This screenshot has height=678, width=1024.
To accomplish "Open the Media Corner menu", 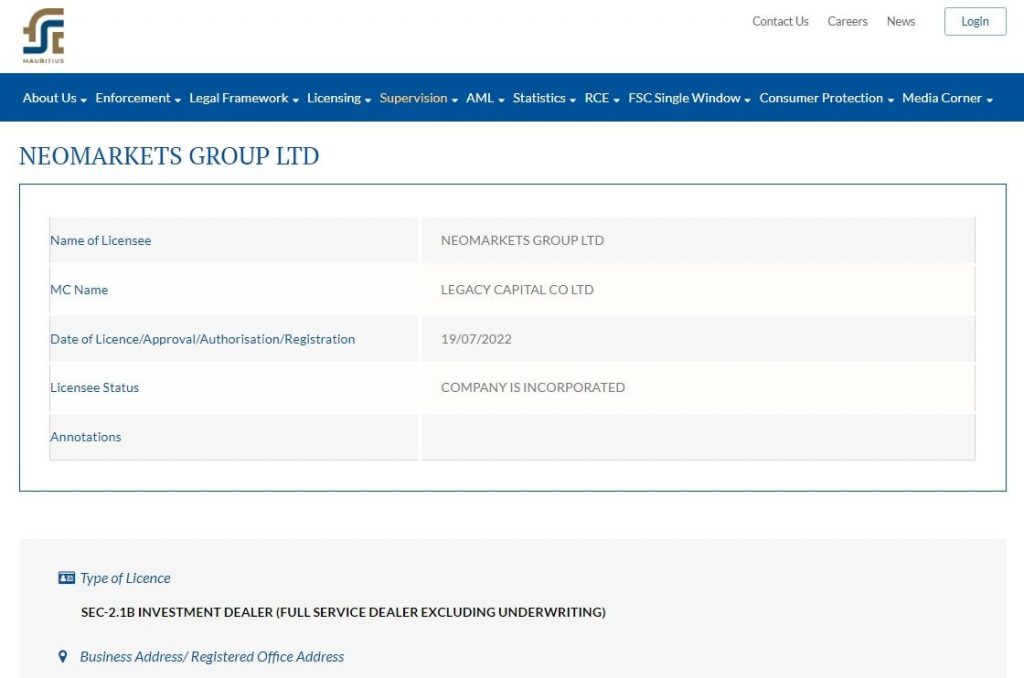I will (947, 98).
